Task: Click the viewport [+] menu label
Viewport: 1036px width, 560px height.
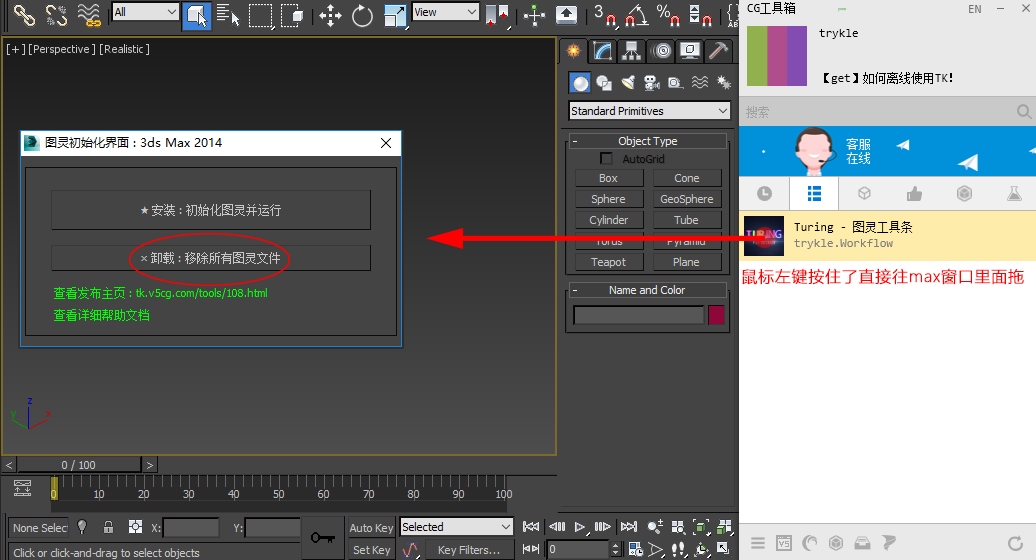Action: (x=15, y=50)
